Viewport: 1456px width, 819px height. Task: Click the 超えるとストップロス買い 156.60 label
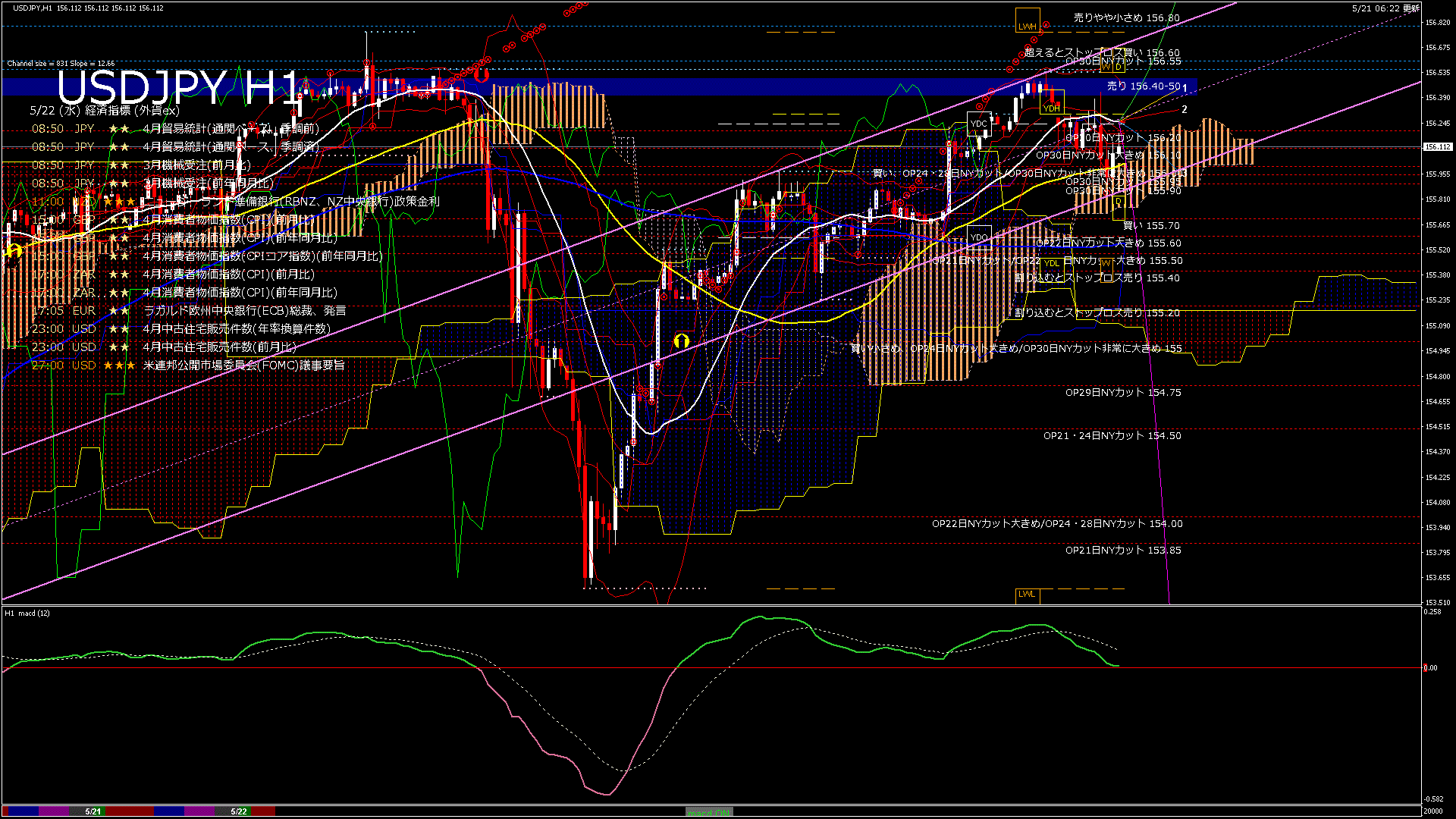[1102, 52]
